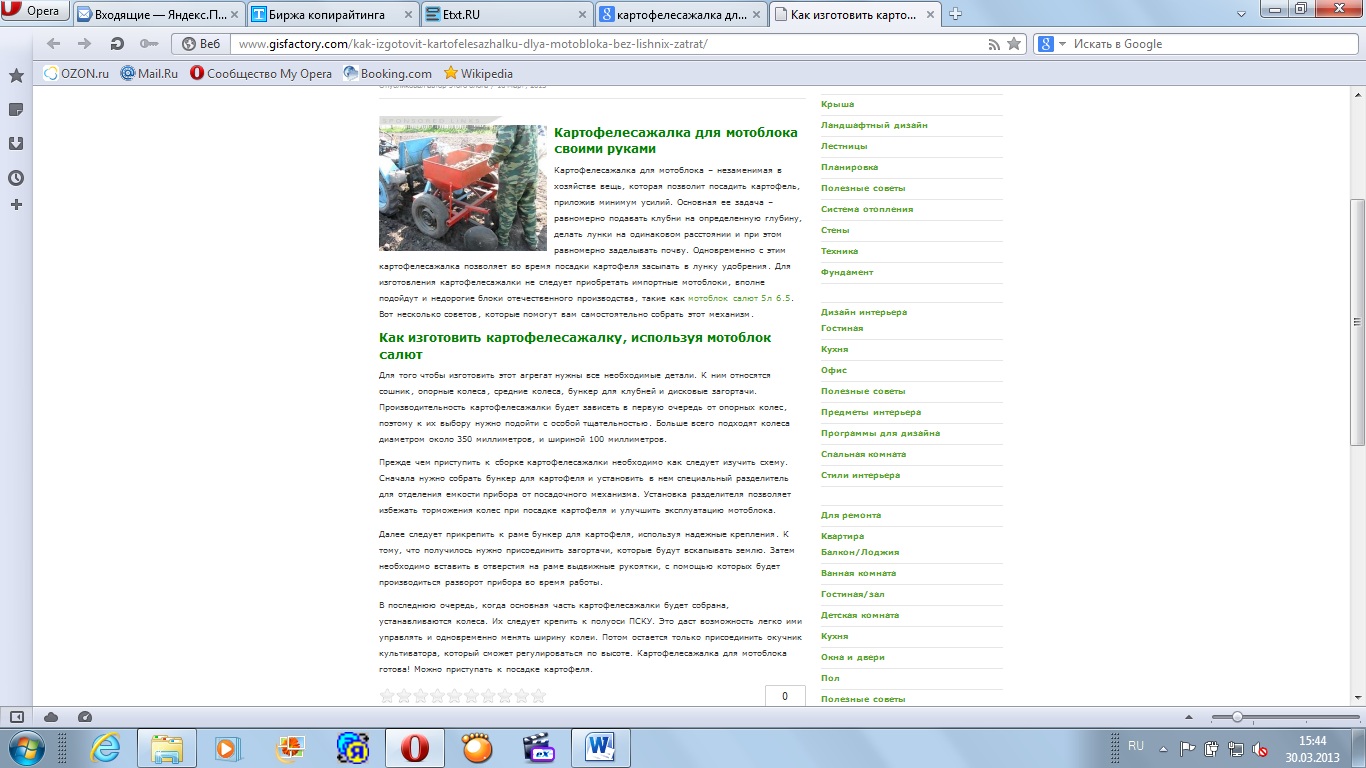Open the Спальная комната category
Image resolution: width=1366 pixels, height=768 pixels.
(864, 454)
